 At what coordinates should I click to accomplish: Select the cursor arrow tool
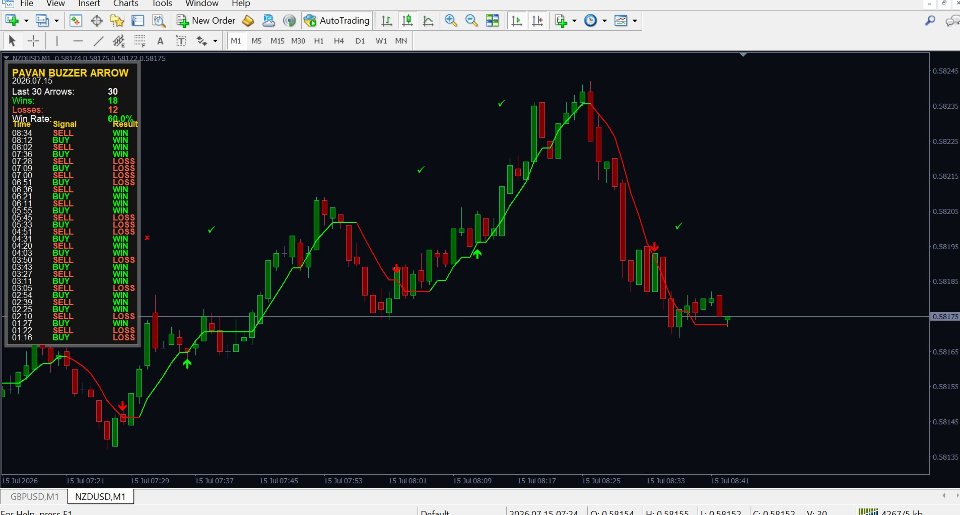tap(12, 41)
